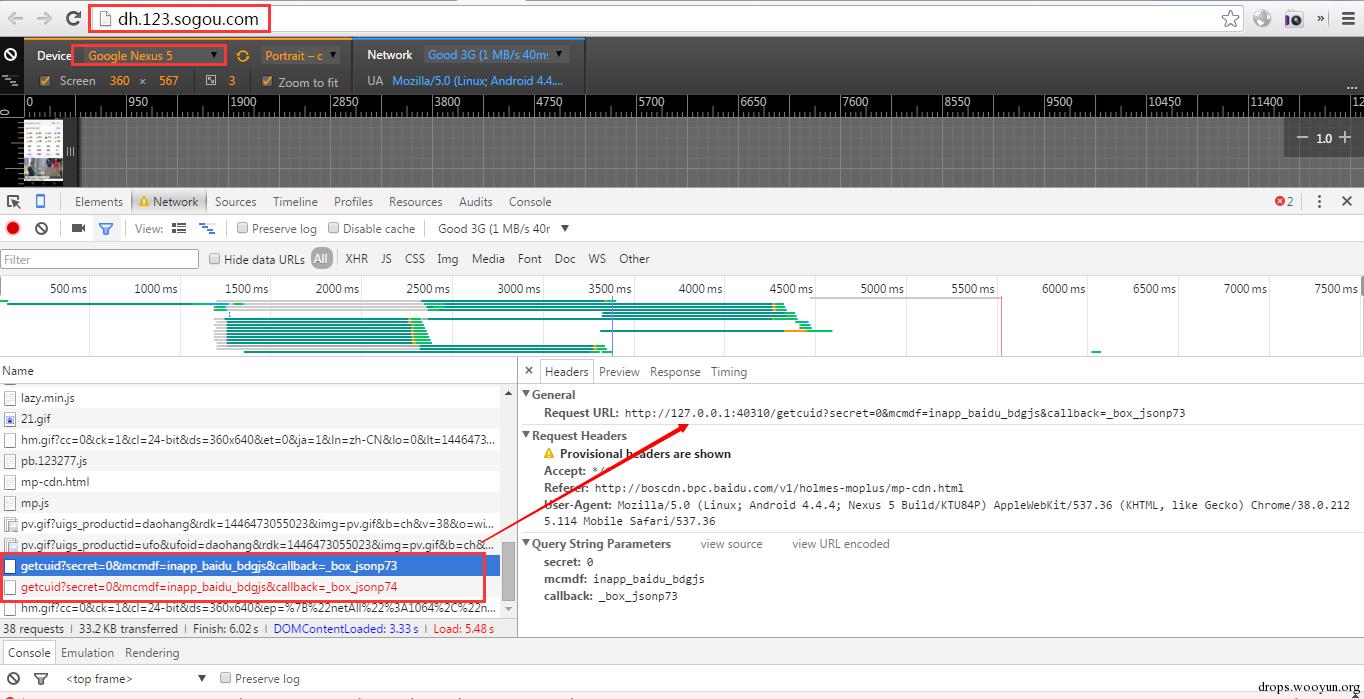This screenshot has width=1364, height=699.
Task: Reload page with browser refresh icon
Action: pos(73,18)
